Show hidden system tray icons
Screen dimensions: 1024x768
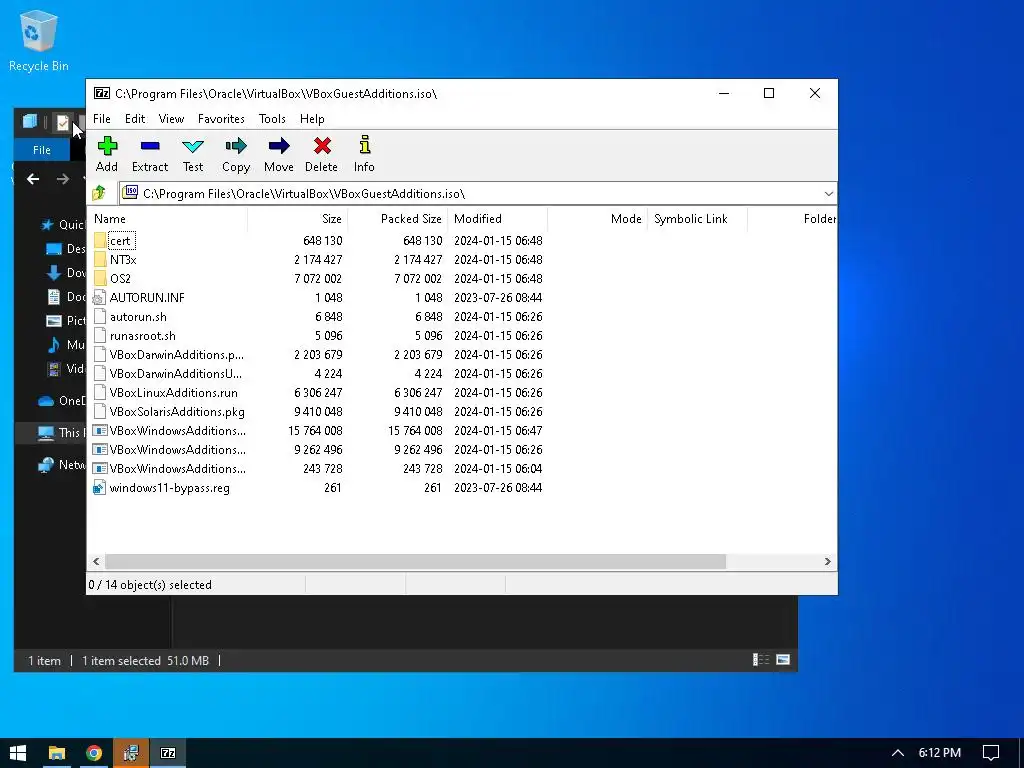[x=898, y=753]
